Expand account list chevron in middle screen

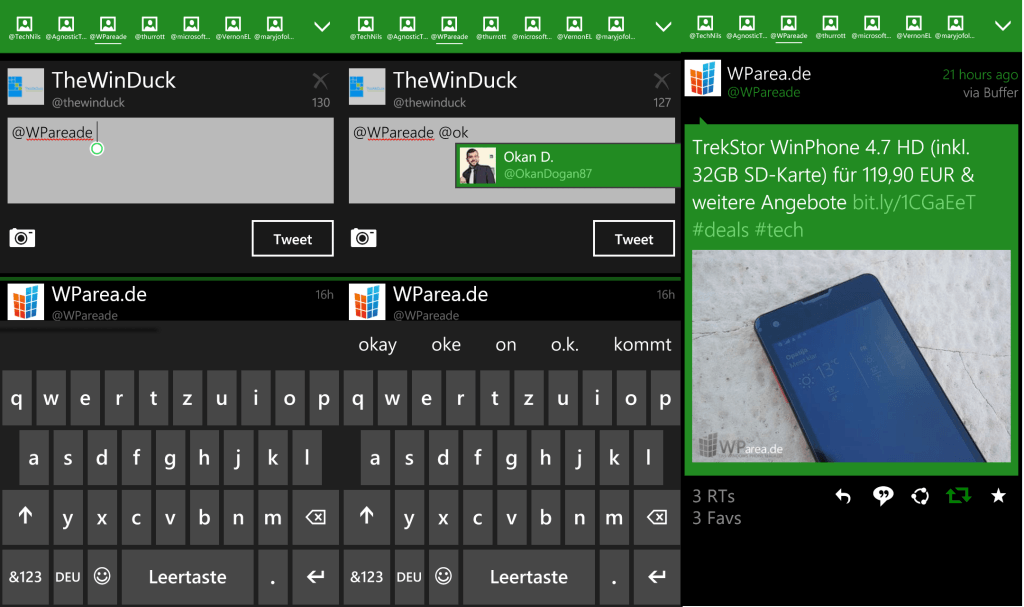pyautogui.click(x=664, y=27)
